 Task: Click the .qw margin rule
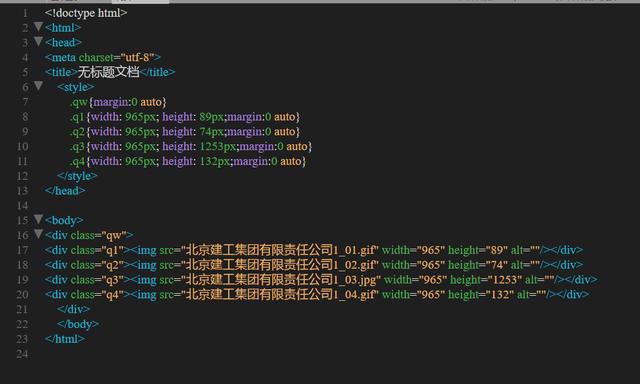[x=118, y=102]
